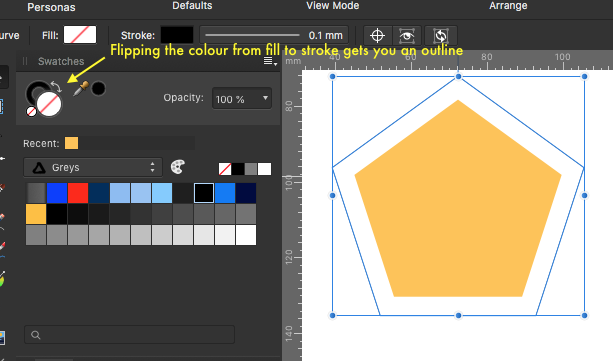Click the none swatch next to the palette
The width and height of the screenshot is (613, 361).
(x=225, y=169)
